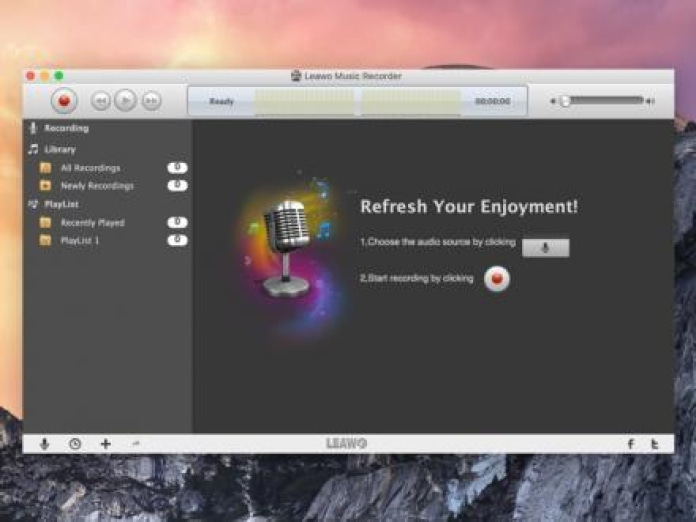Click the Newly Recordings folder icon

point(45,186)
